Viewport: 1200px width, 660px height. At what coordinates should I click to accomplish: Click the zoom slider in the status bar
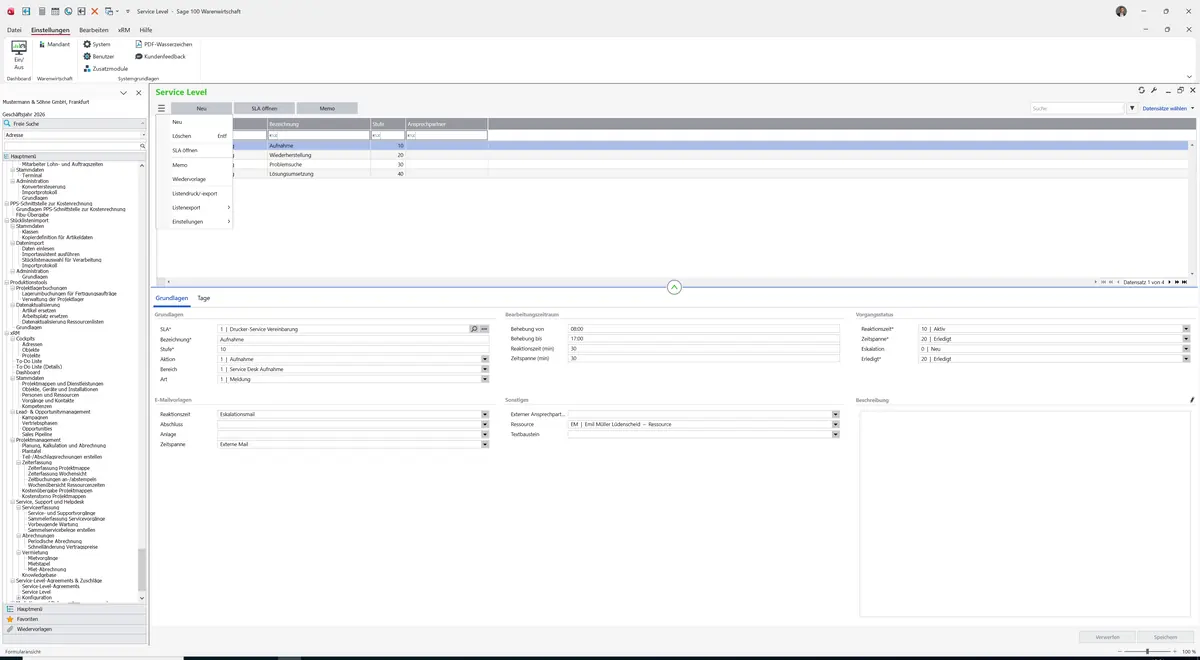coord(1146,652)
